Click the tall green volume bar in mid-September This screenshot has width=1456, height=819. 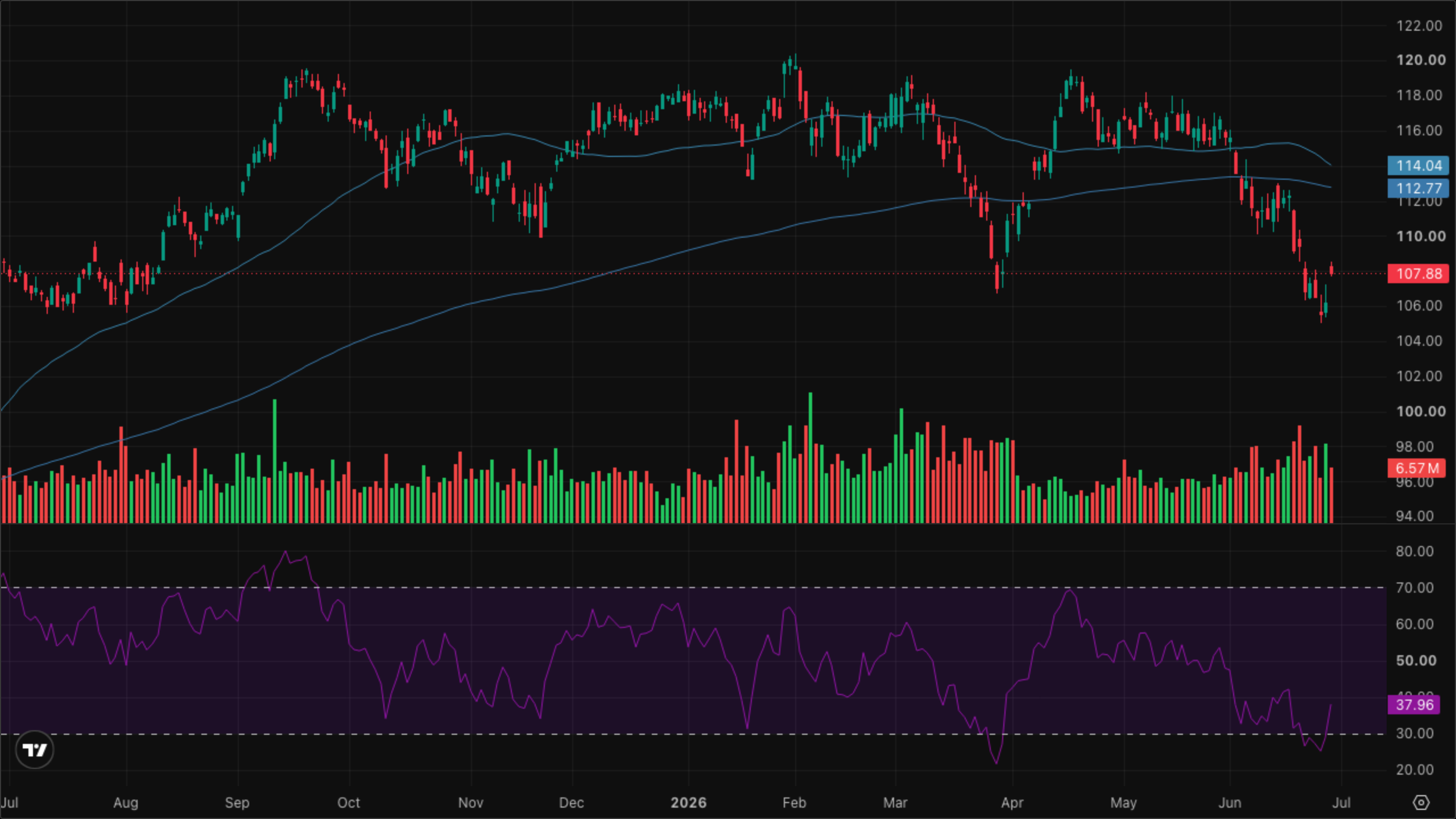(275, 461)
